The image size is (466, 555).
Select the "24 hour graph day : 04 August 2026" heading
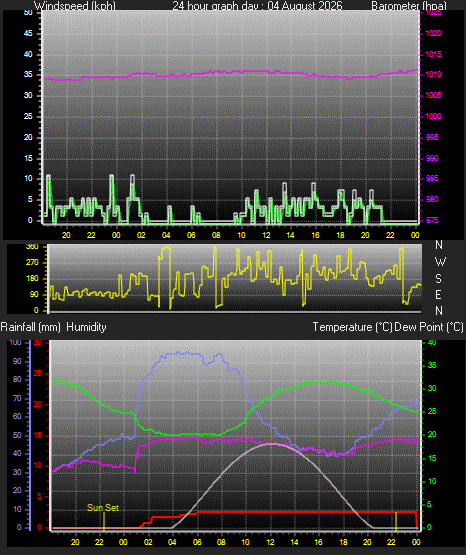tap(257, 6)
